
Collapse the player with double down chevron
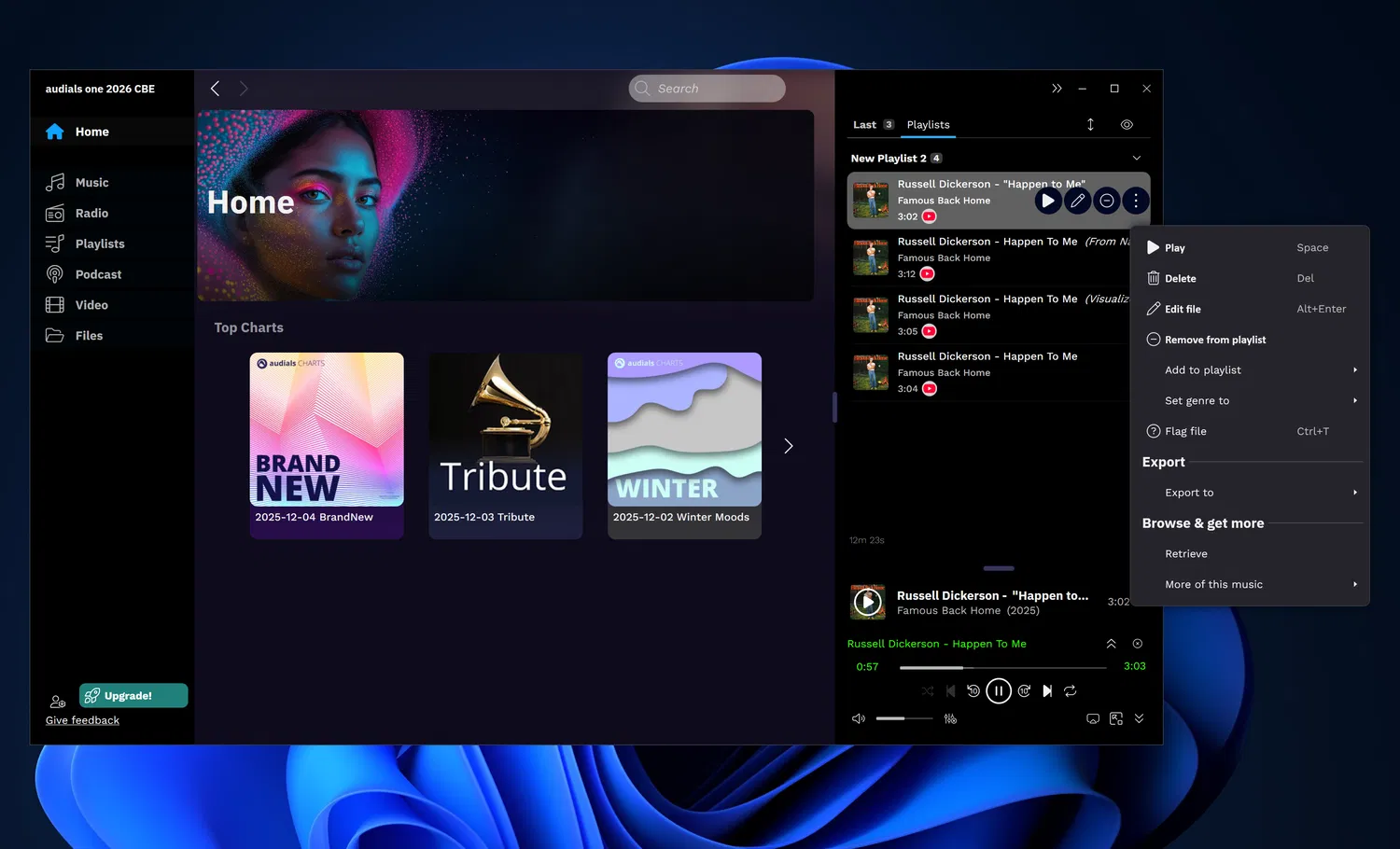pos(1139,719)
